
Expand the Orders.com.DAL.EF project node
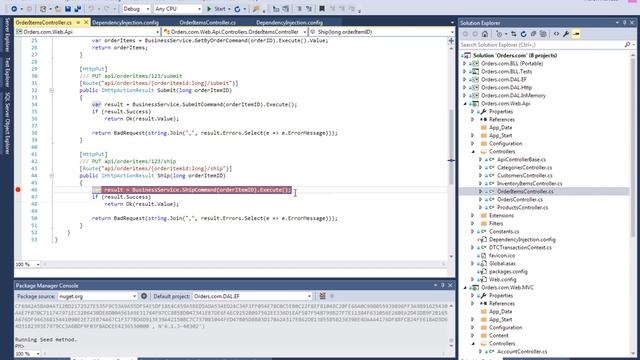pyautogui.click(x=464, y=80)
